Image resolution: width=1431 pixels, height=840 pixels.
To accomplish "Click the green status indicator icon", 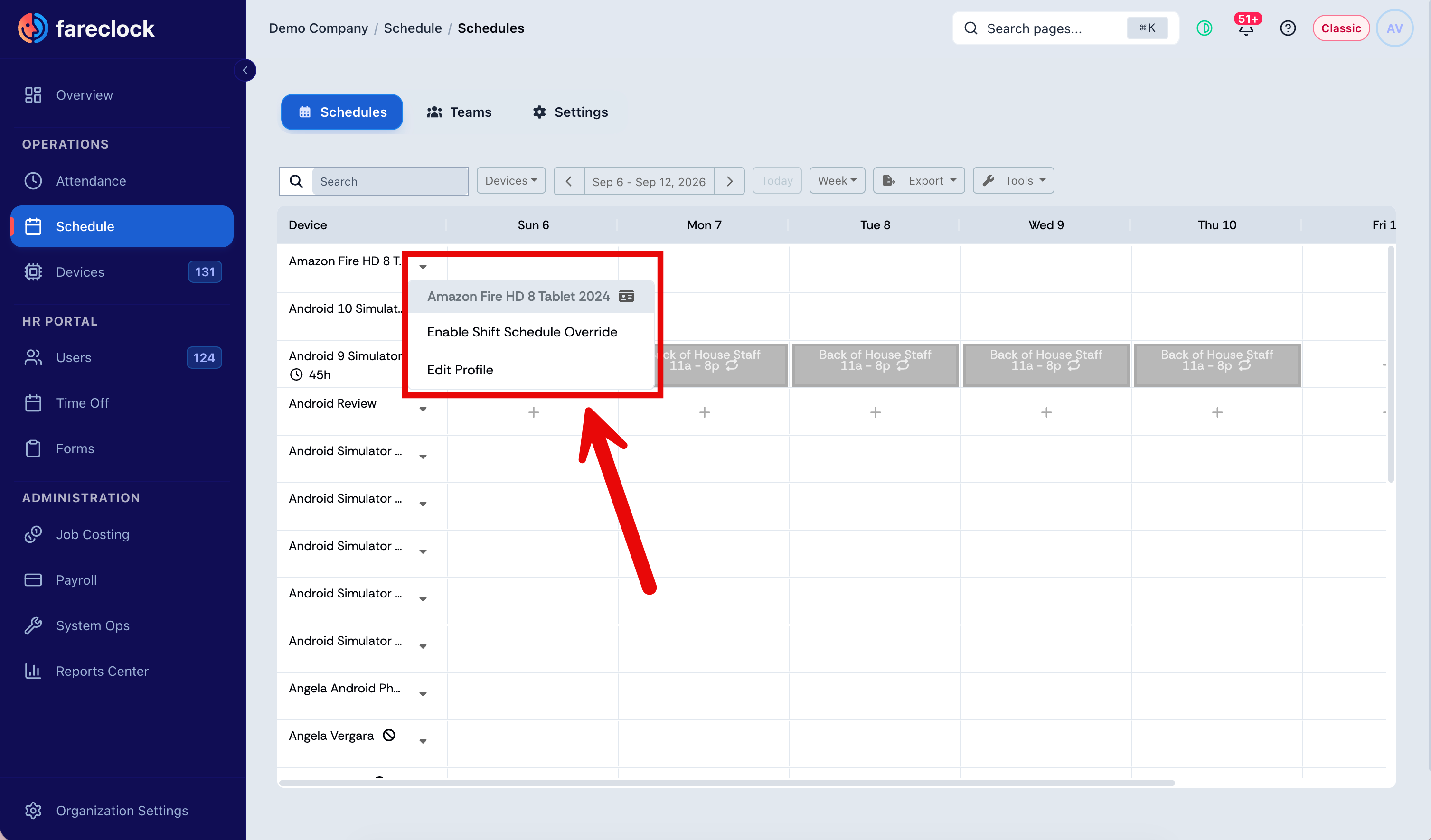I will [x=1205, y=28].
